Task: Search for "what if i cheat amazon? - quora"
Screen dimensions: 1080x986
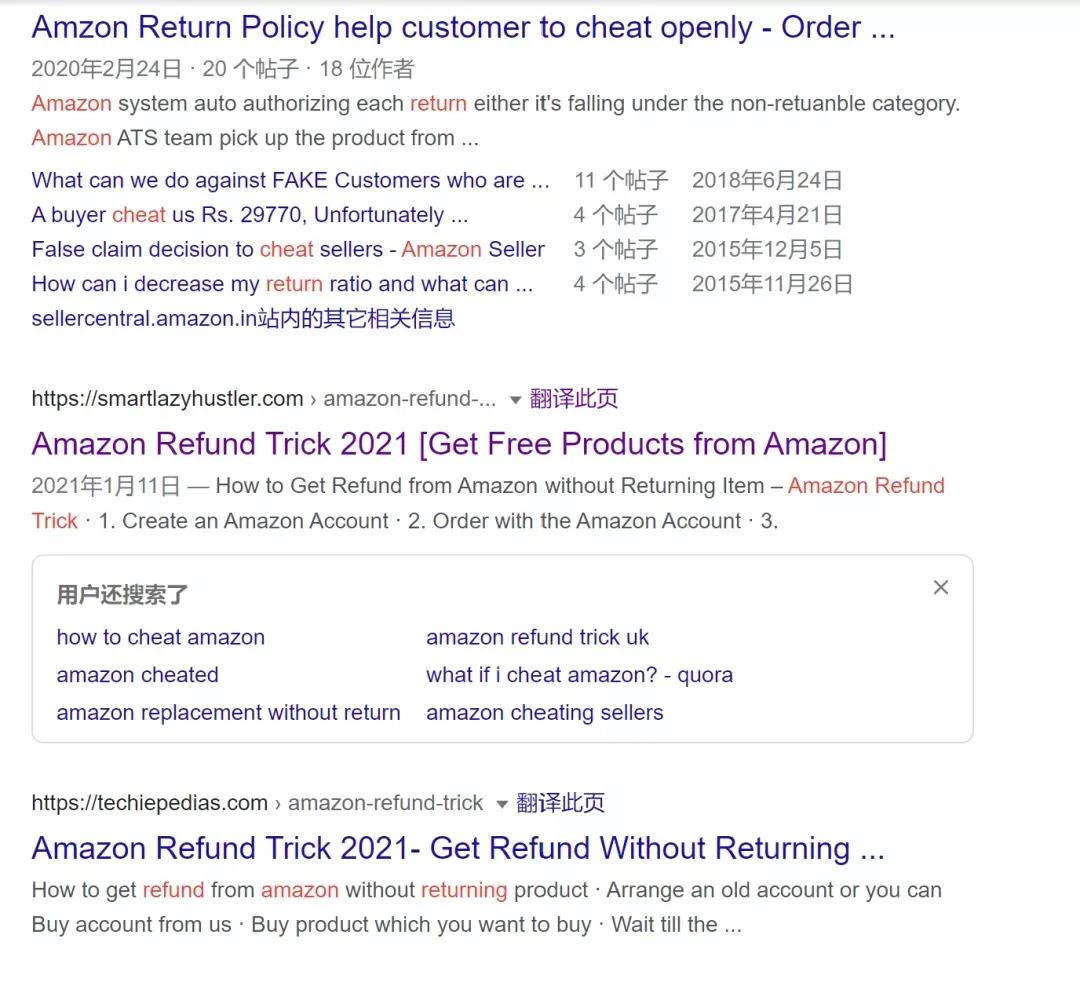Action: 580,675
